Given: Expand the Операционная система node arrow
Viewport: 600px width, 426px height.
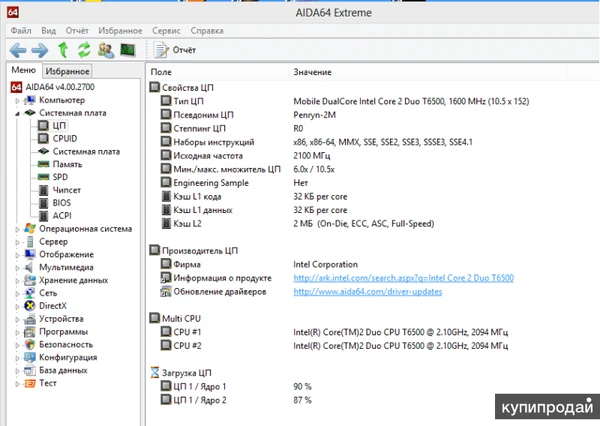Looking at the screenshot, I should point(17,228).
